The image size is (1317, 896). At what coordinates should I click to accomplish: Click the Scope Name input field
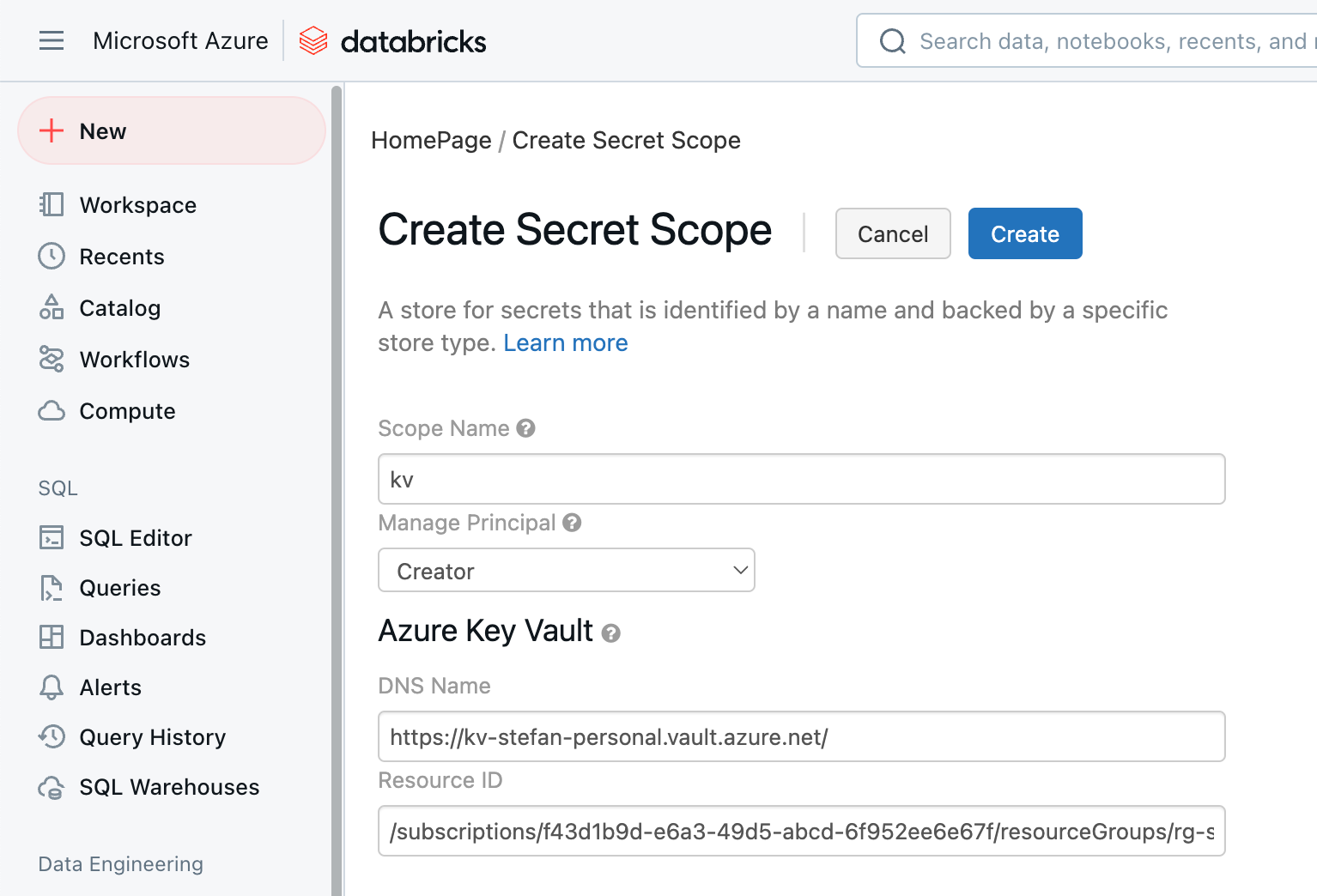pyautogui.click(x=801, y=479)
